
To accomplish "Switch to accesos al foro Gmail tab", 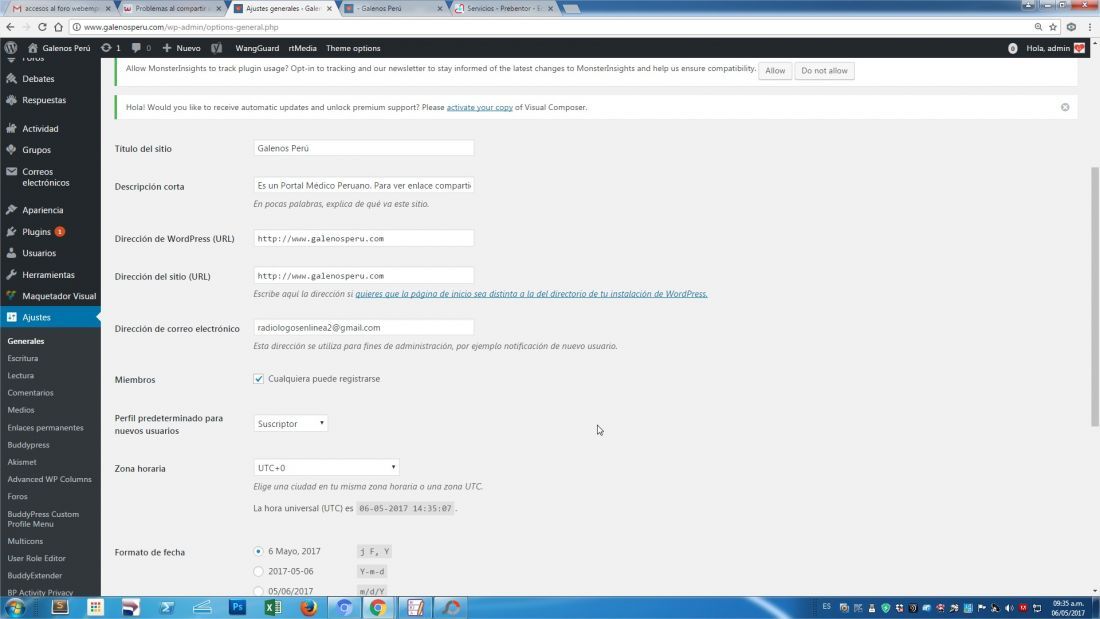I will click(x=61, y=8).
